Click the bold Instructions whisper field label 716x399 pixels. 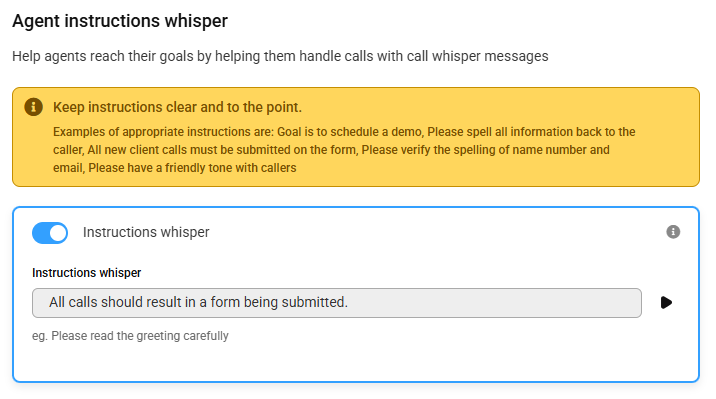(x=86, y=273)
